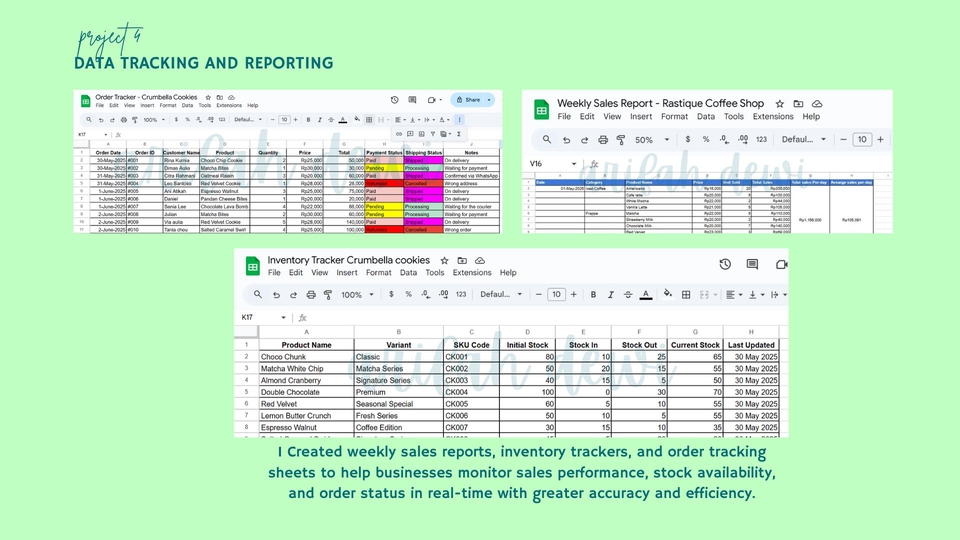960x540 pixels.
Task: Open Help menu in Weekly Sales Report window
Action: coord(811,116)
